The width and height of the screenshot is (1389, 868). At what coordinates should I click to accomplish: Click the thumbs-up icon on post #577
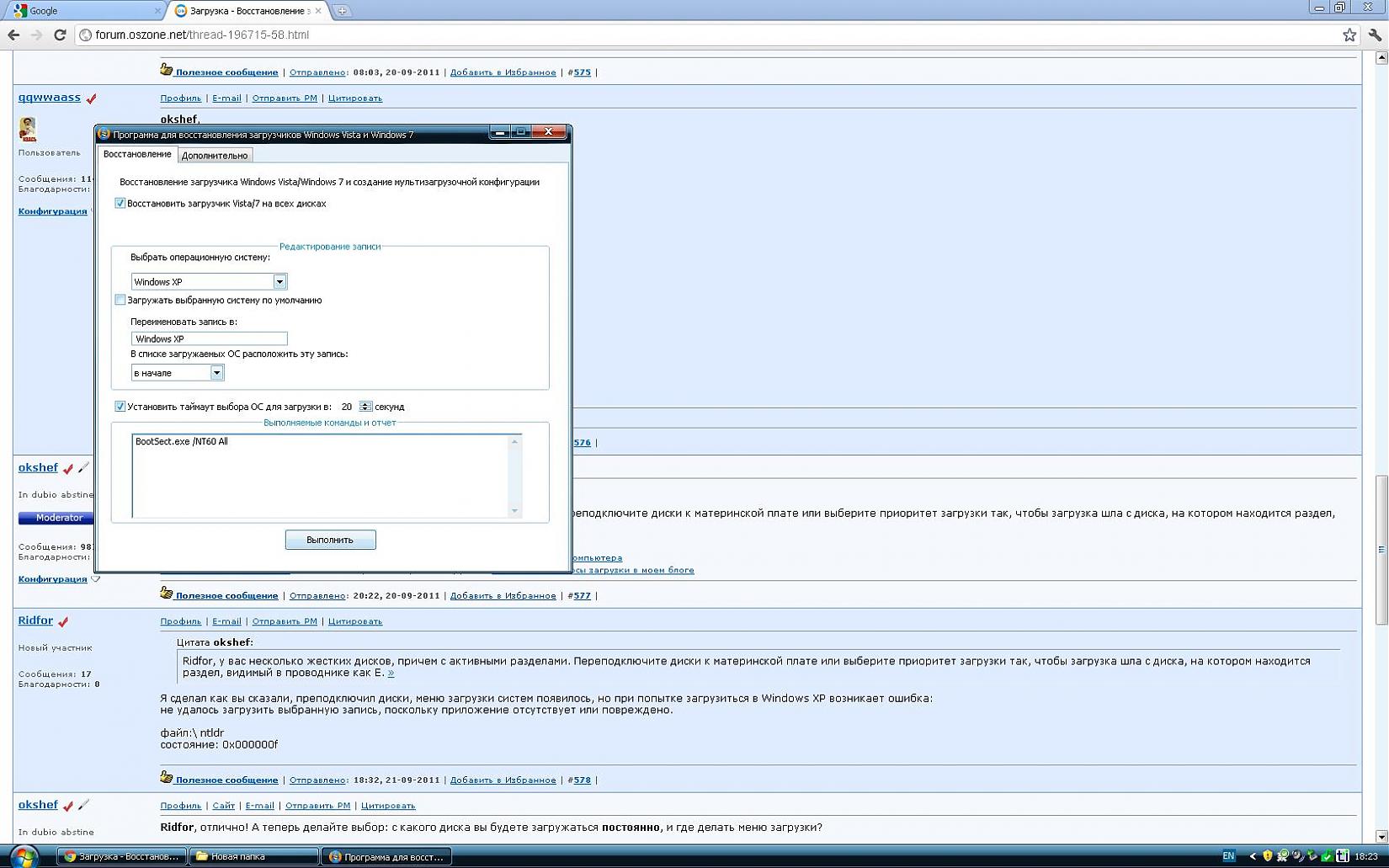(167, 594)
